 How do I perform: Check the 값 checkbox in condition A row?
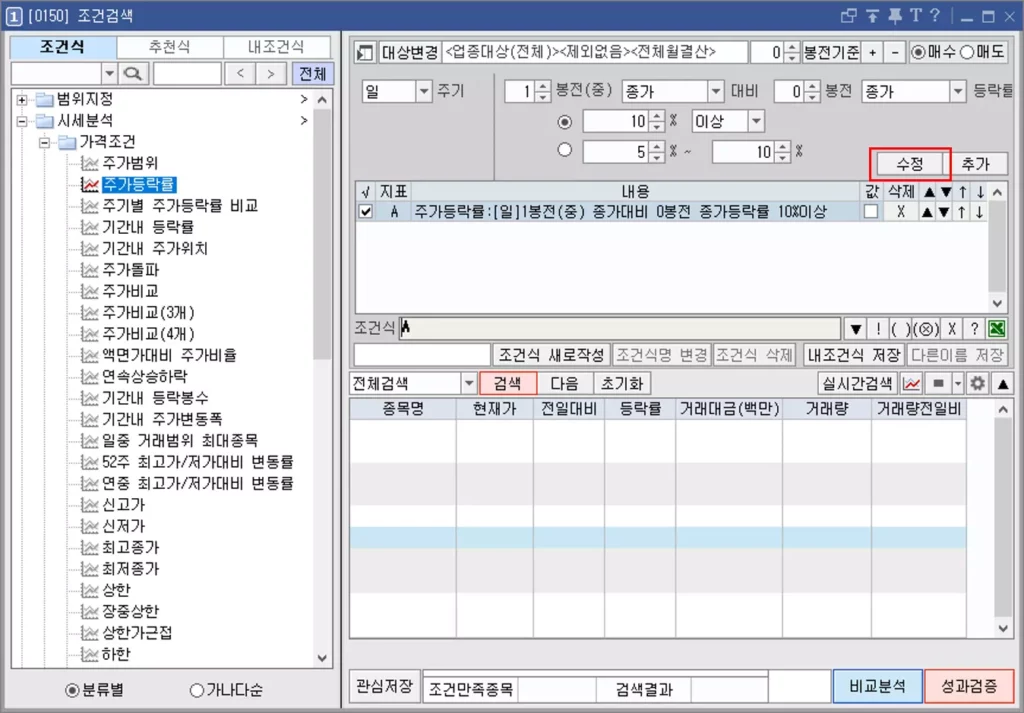(871, 212)
